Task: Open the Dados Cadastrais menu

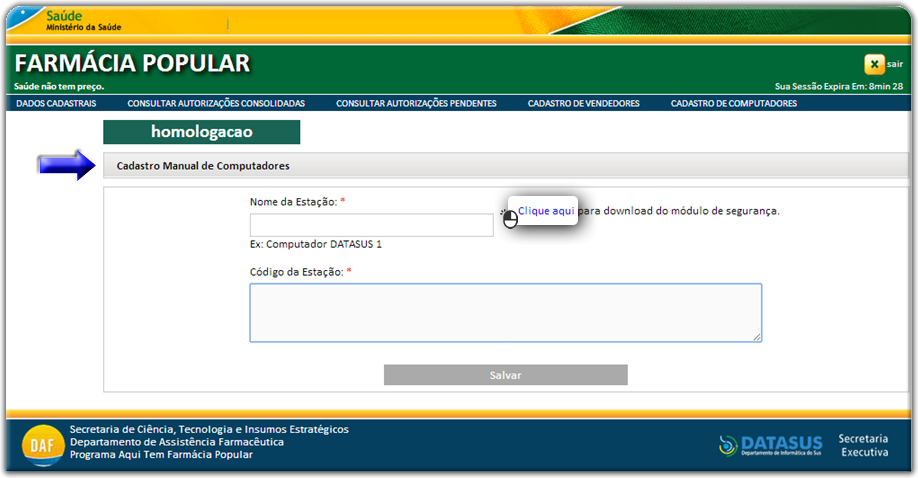Action: tap(56, 103)
